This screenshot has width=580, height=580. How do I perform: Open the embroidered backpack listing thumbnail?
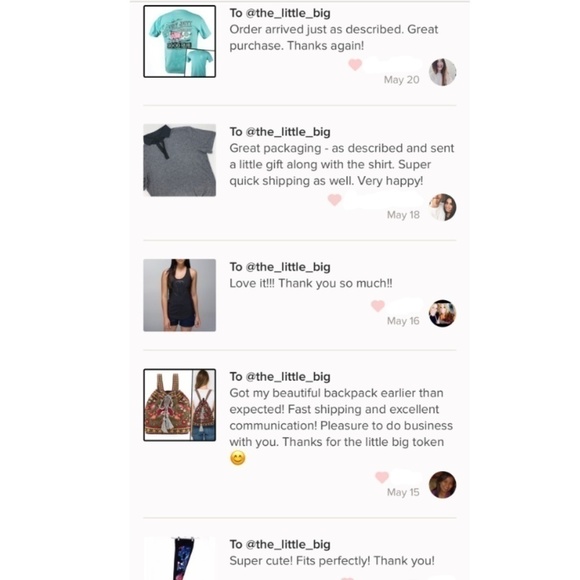point(180,405)
